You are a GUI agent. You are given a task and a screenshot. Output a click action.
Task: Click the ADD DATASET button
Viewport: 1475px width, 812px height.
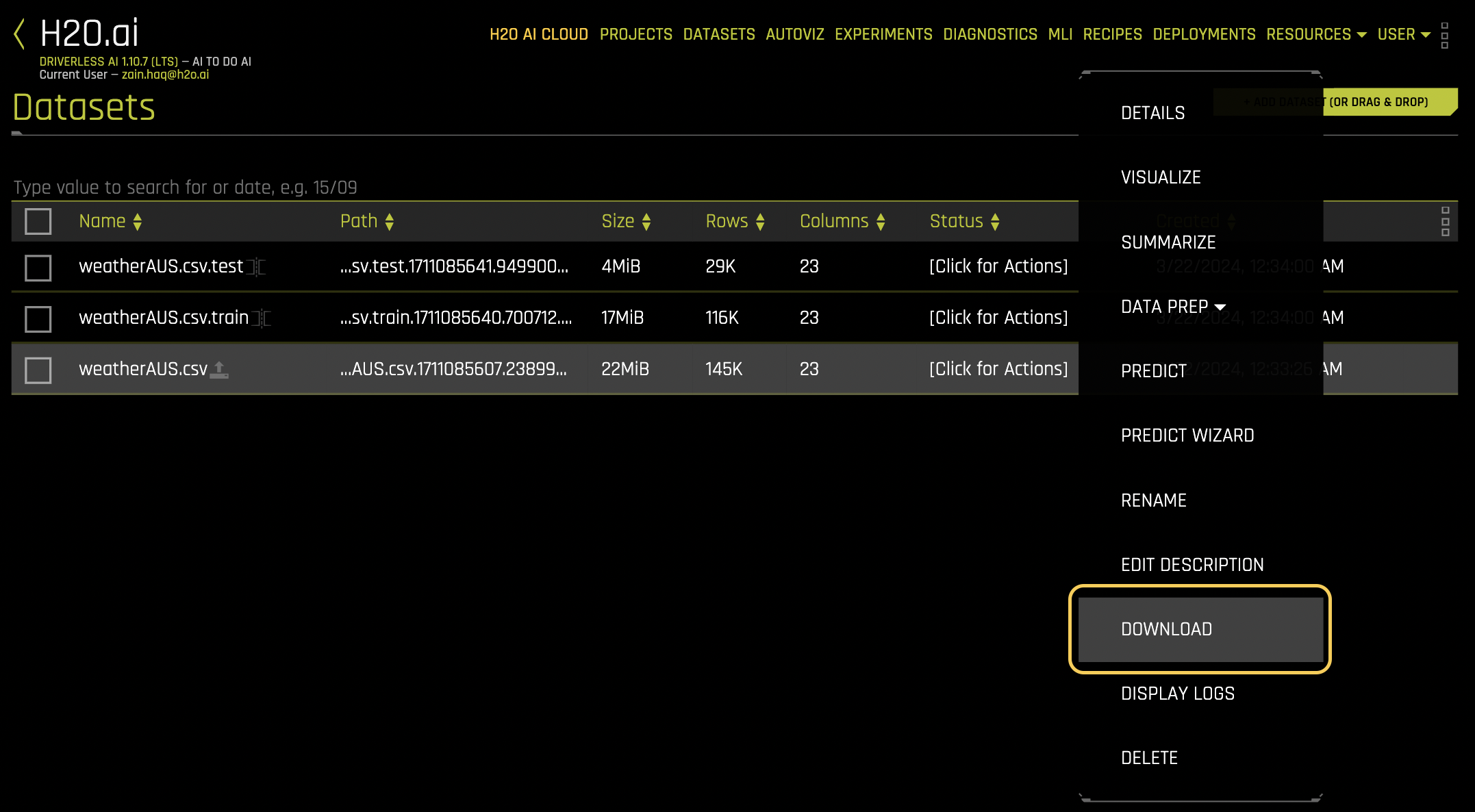pos(1335,101)
